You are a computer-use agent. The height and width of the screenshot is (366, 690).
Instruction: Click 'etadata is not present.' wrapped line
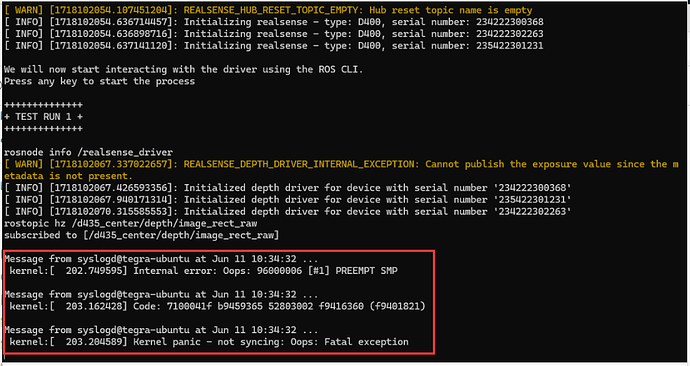pyautogui.click(x=68, y=176)
